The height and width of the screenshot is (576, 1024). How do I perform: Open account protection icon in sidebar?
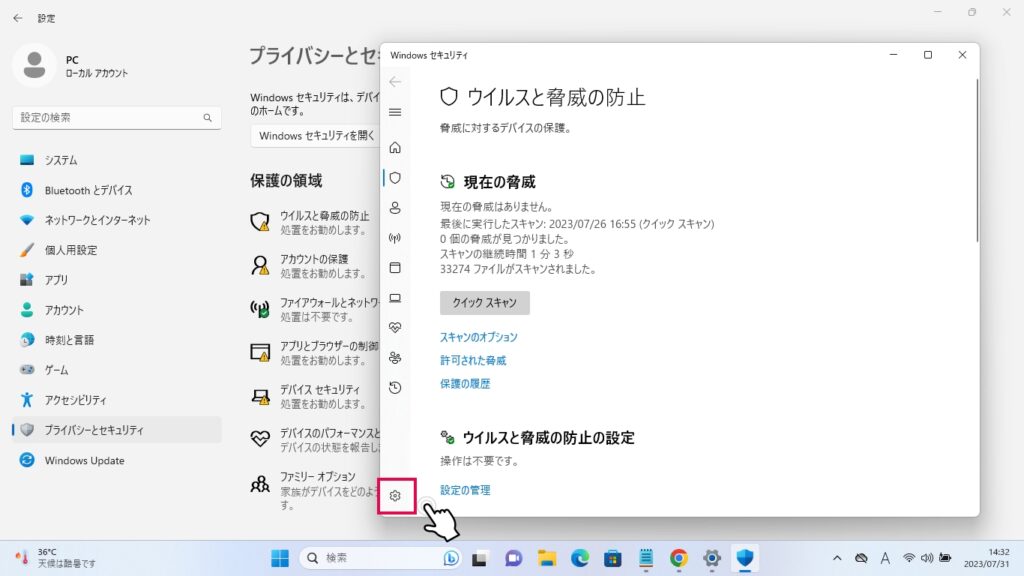click(x=395, y=208)
